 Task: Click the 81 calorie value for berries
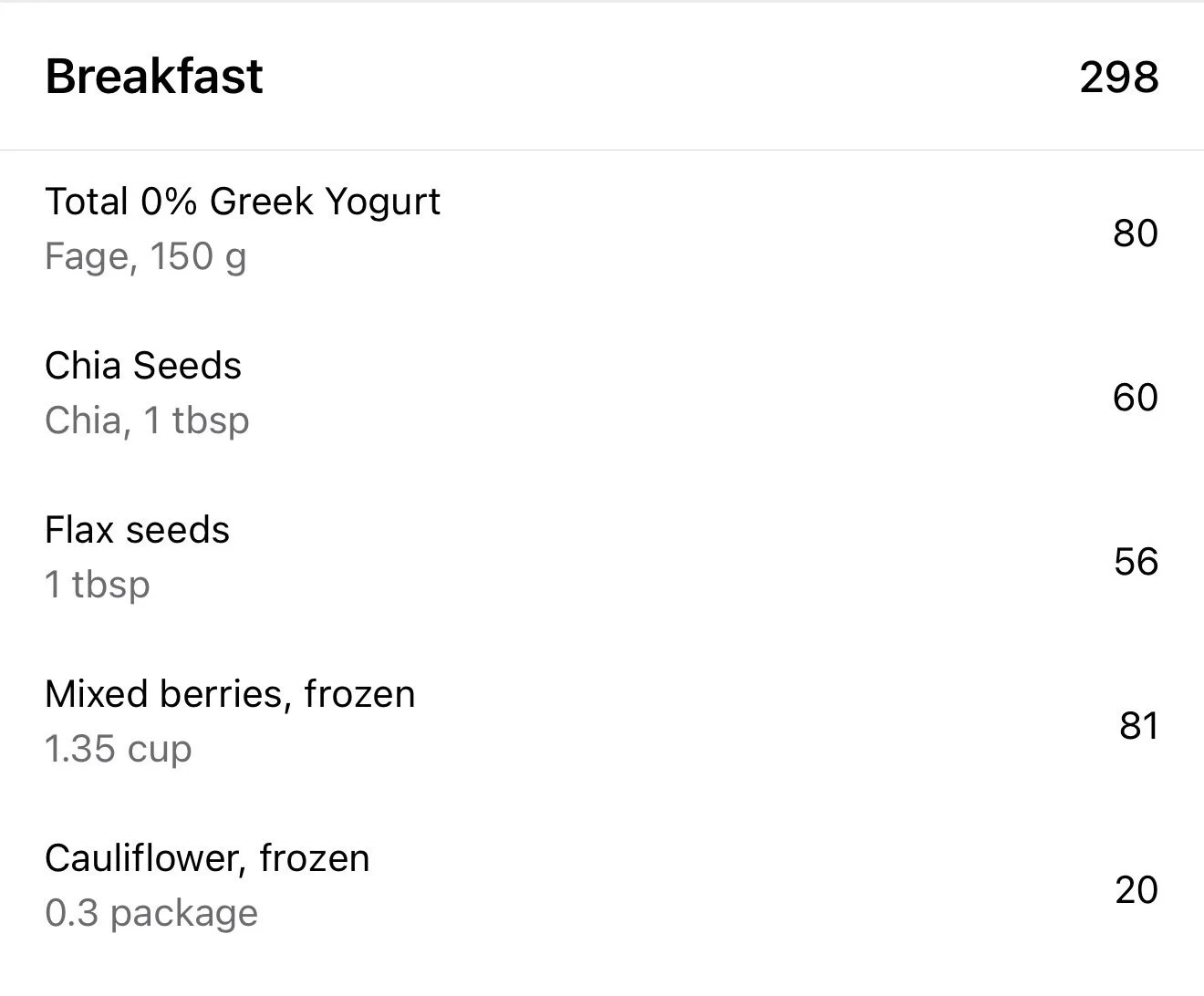(x=1138, y=726)
